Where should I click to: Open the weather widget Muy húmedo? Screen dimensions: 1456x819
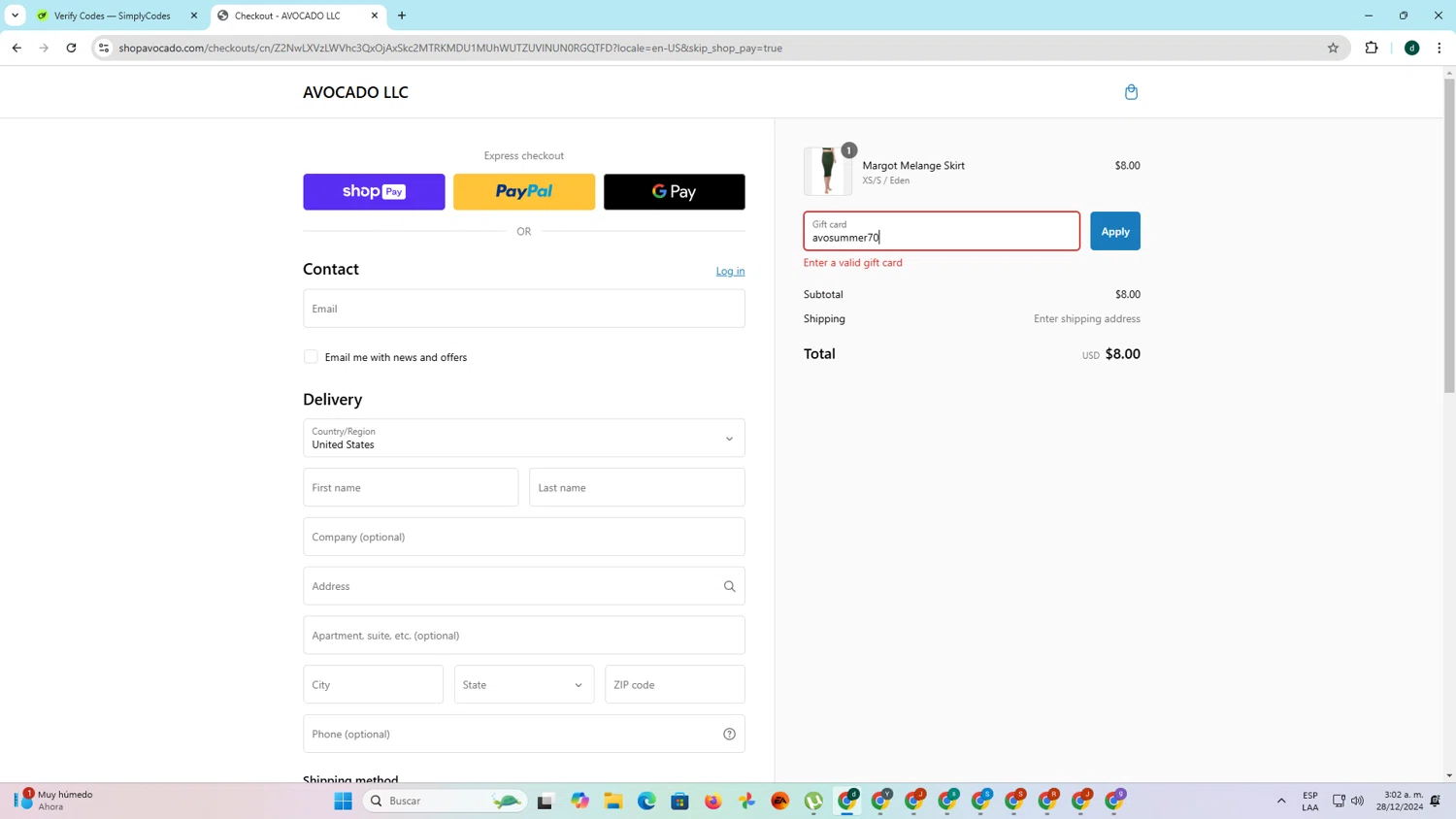coord(55,801)
